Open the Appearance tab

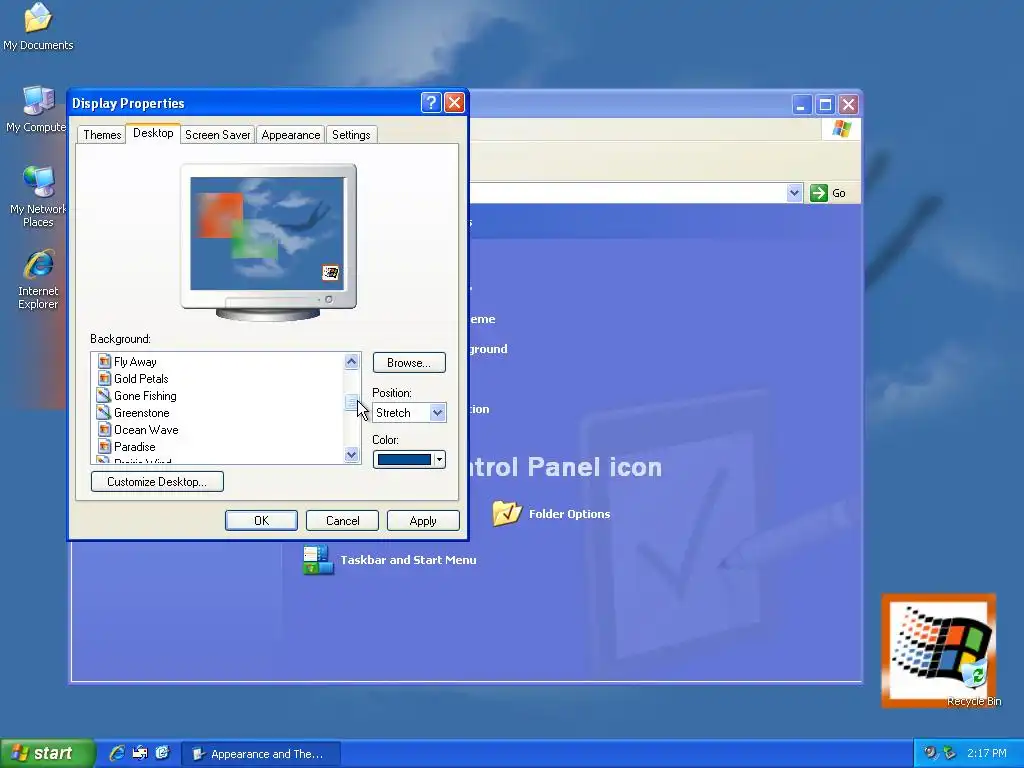pyautogui.click(x=291, y=135)
